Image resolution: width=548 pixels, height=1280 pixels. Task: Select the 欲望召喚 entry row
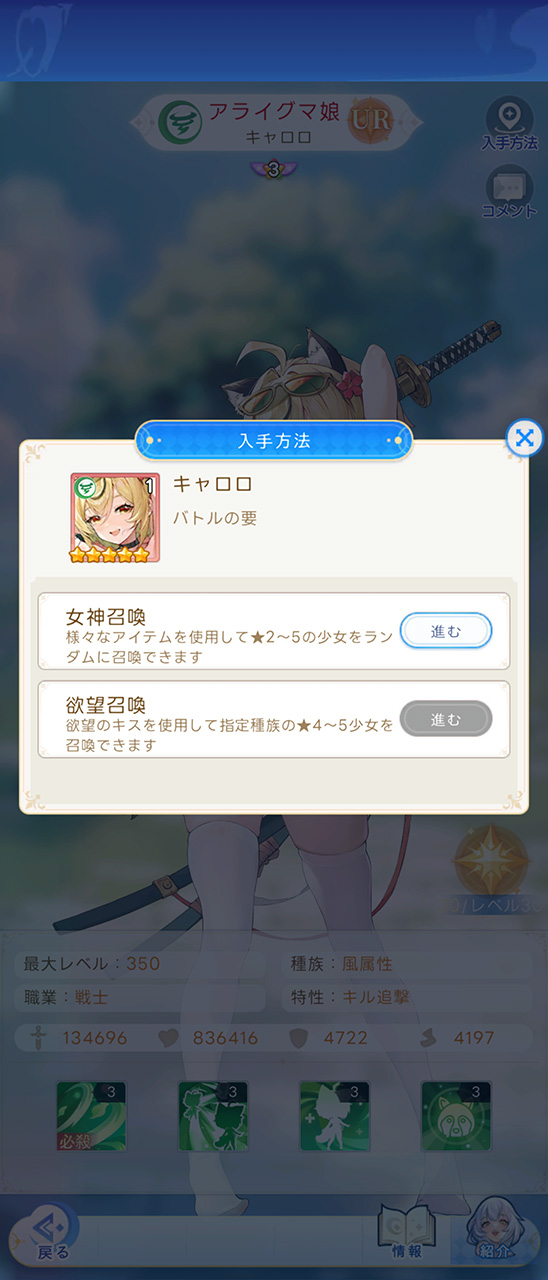coord(273,719)
